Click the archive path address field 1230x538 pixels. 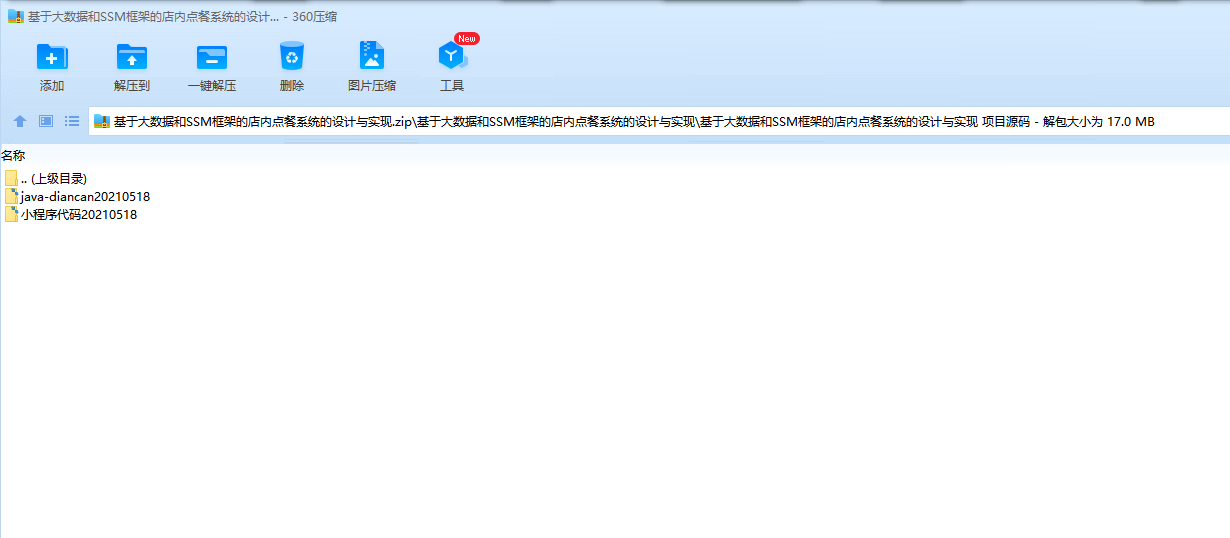point(659,122)
